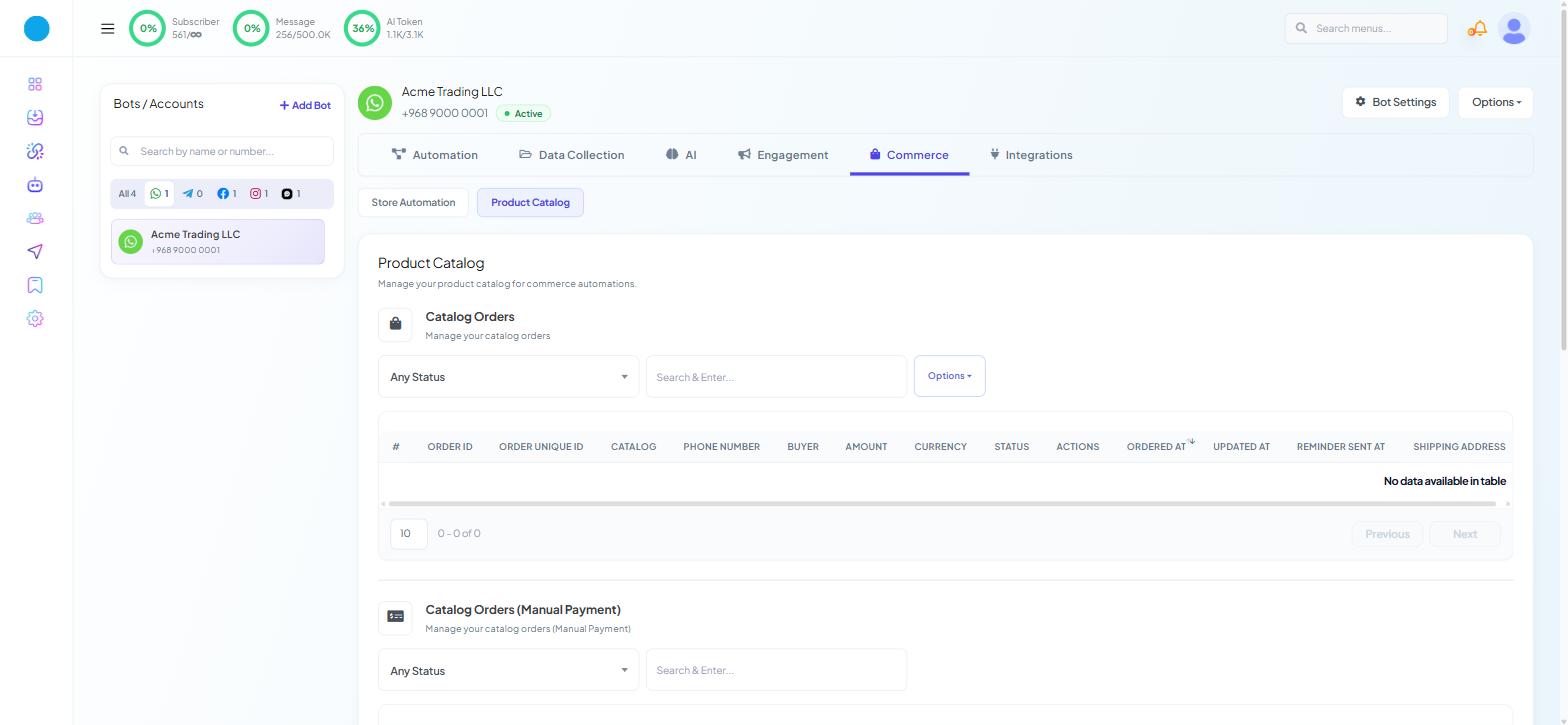The width and height of the screenshot is (1568, 725).
Task: Focus the Catalog Orders Search & Enter field
Action: tap(776, 377)
